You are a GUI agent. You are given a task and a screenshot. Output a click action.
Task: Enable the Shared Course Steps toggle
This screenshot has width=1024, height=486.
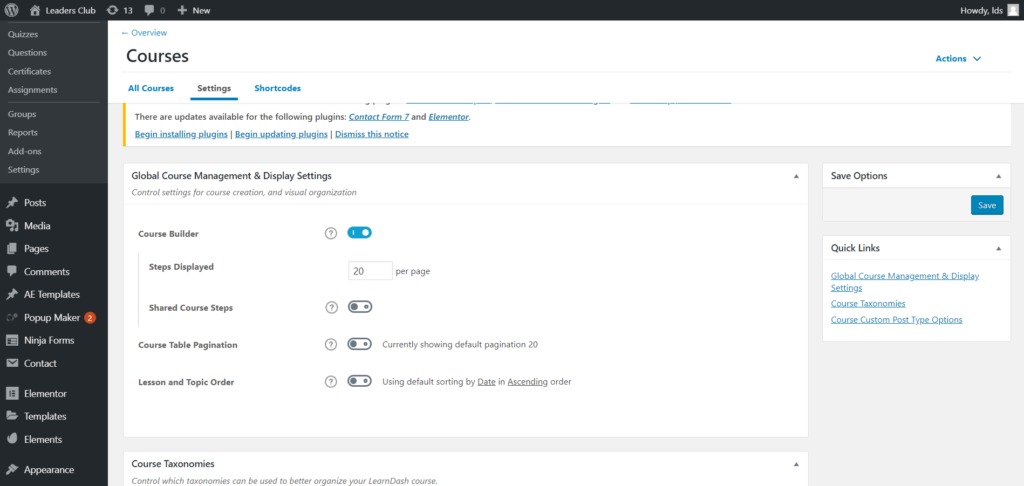click(x=359, y=307)
